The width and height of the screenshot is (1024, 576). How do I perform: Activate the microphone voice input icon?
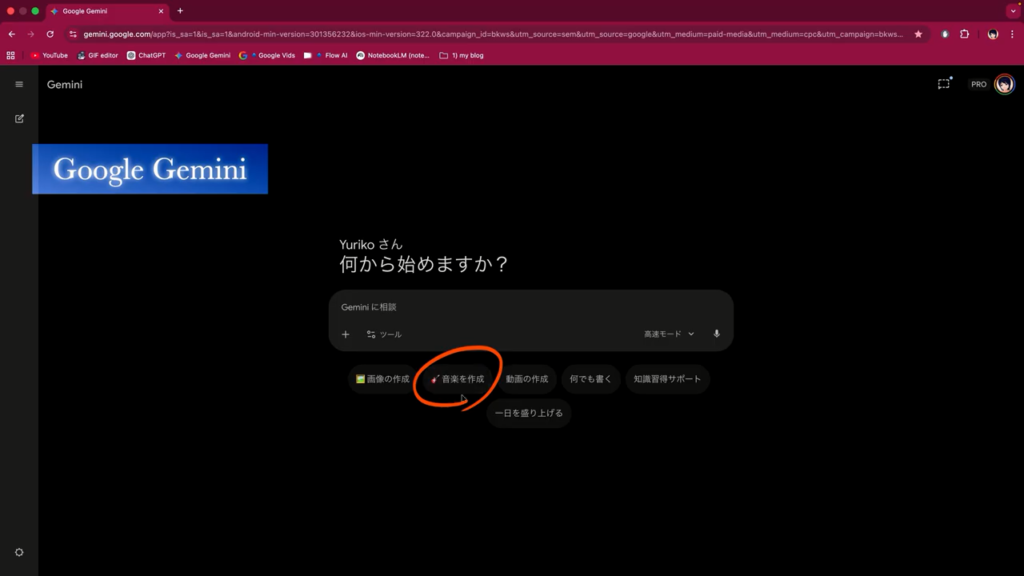click(716, 334)
